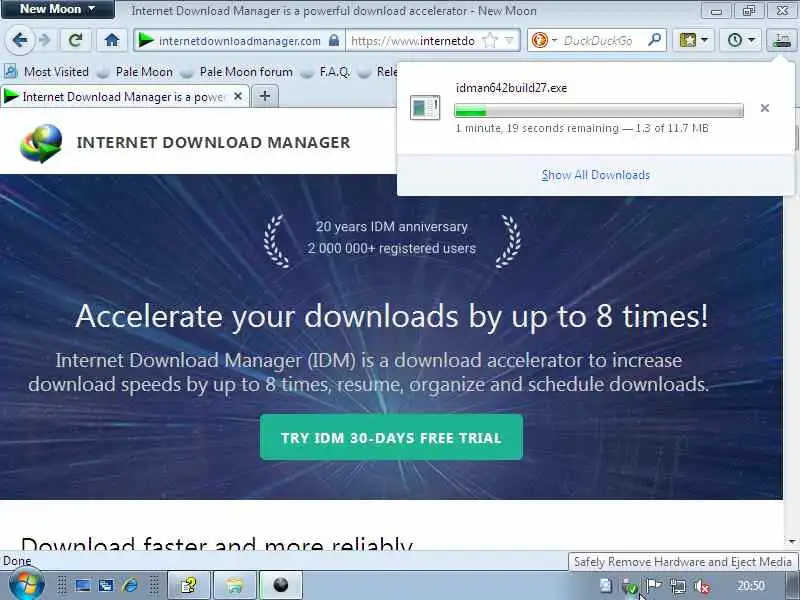Click the download progress bar
The image size is (800, 600).
598,110
